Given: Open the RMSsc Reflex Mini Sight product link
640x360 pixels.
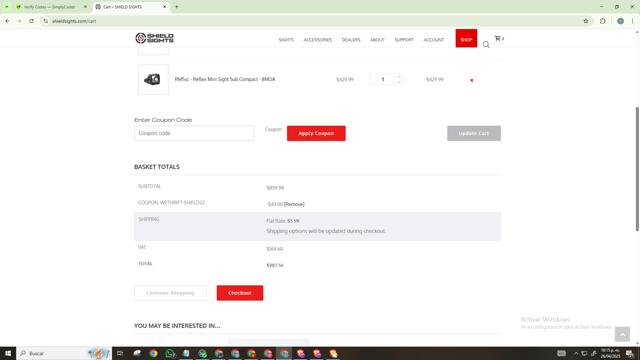Looking at the screenshot, I should tap(225, 79).
